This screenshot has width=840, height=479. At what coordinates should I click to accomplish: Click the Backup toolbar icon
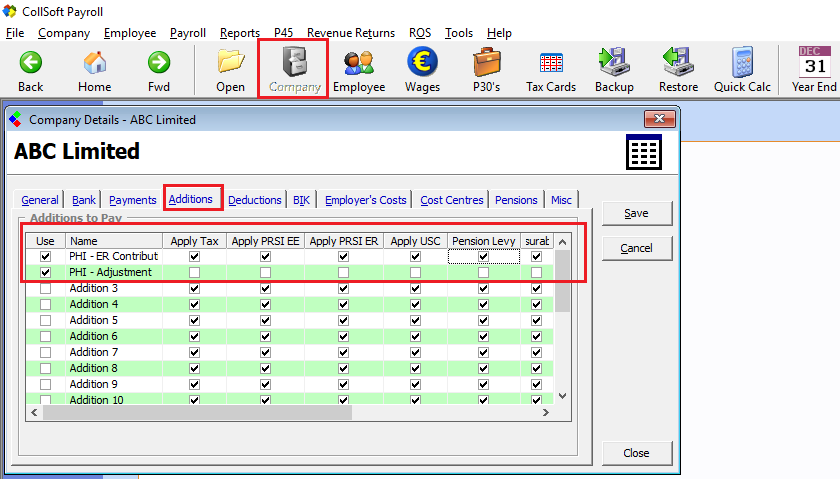[x=614, y=63]
